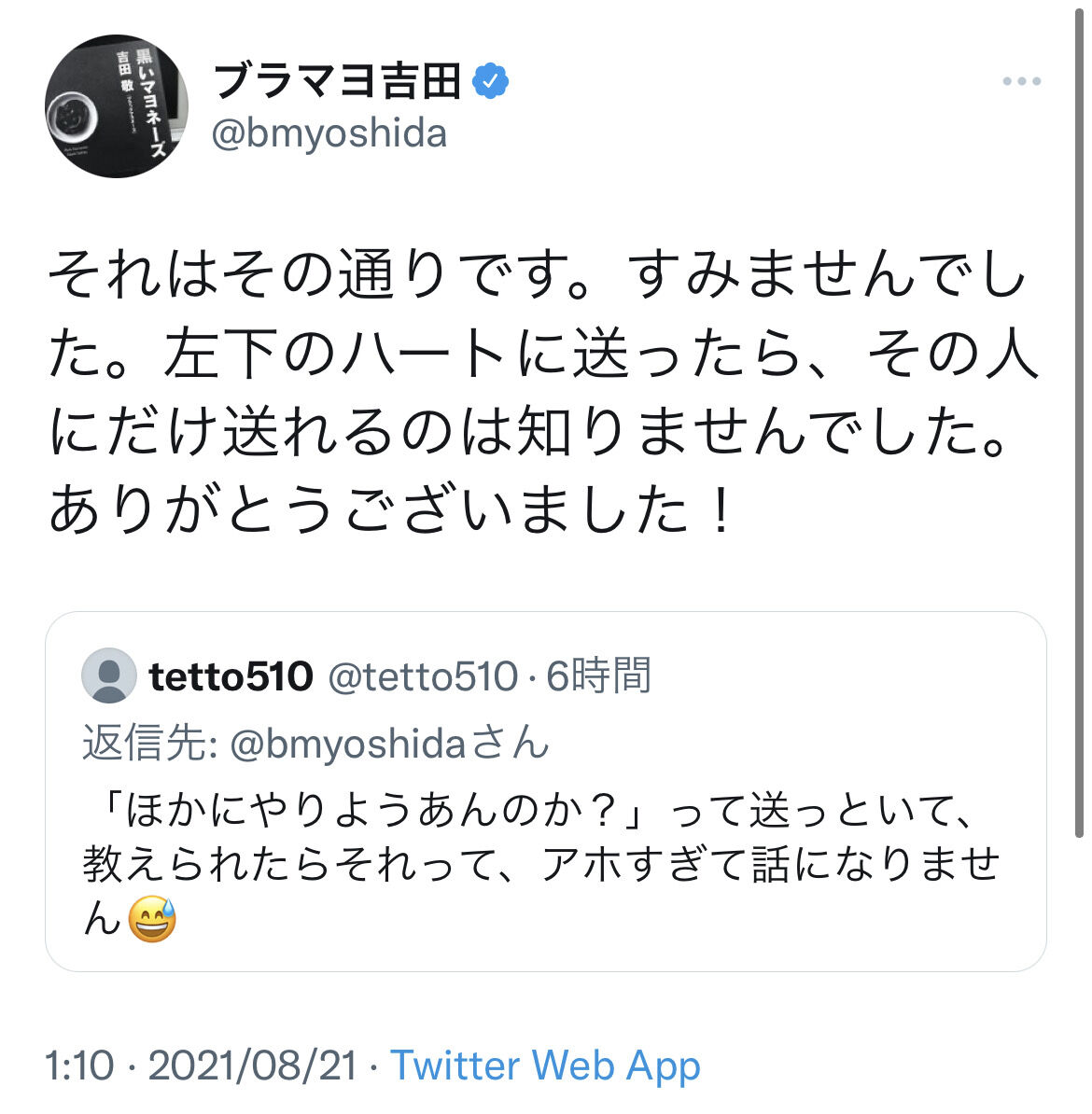The height and width of the screenshot is (1114, 1092).
Task: Click the 6時間 timestamp on quoted tweet
Action: [598, 675]
